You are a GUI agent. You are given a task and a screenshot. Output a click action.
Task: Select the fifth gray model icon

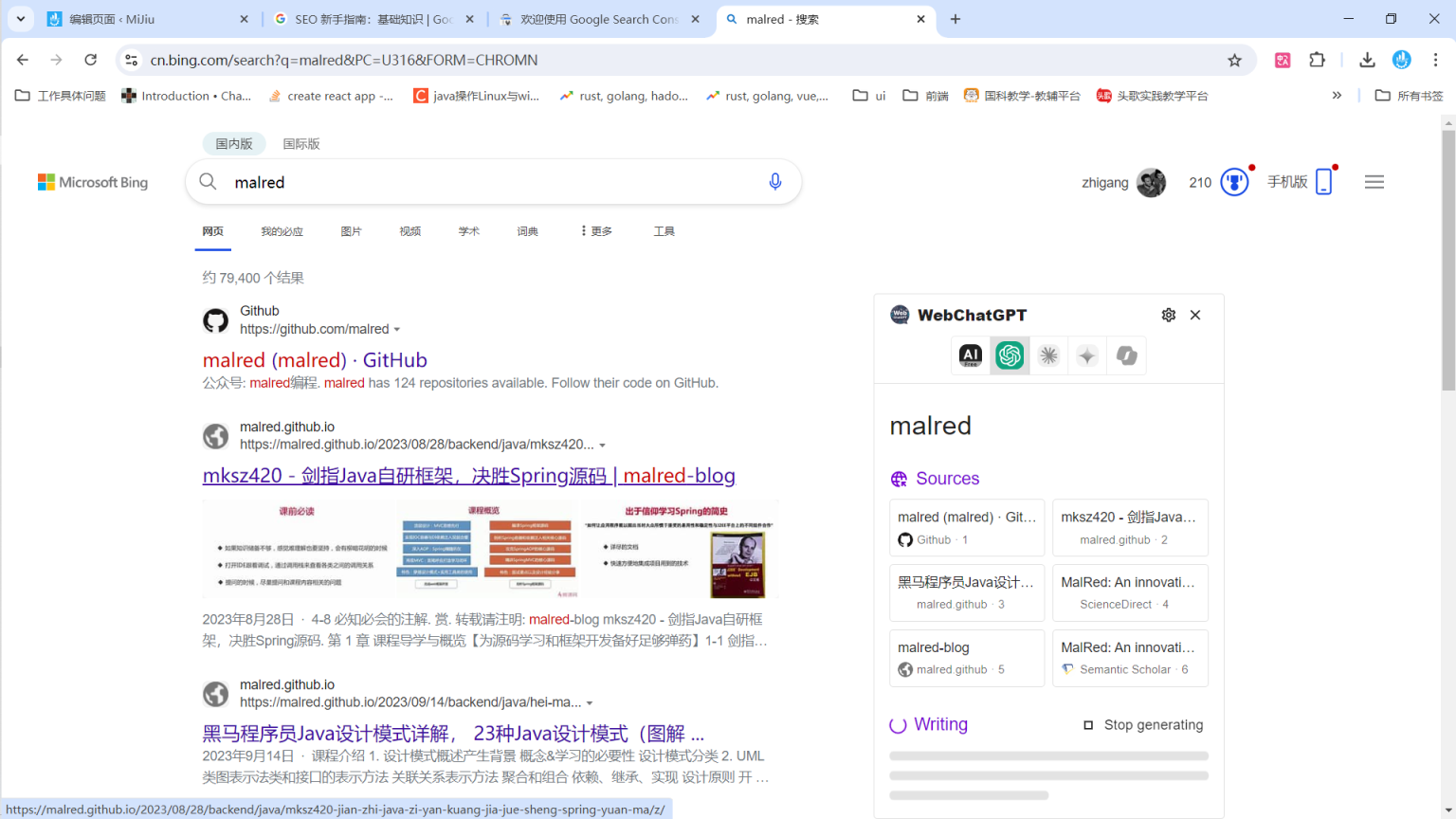pyautogui.click(x=1126, y=355)
